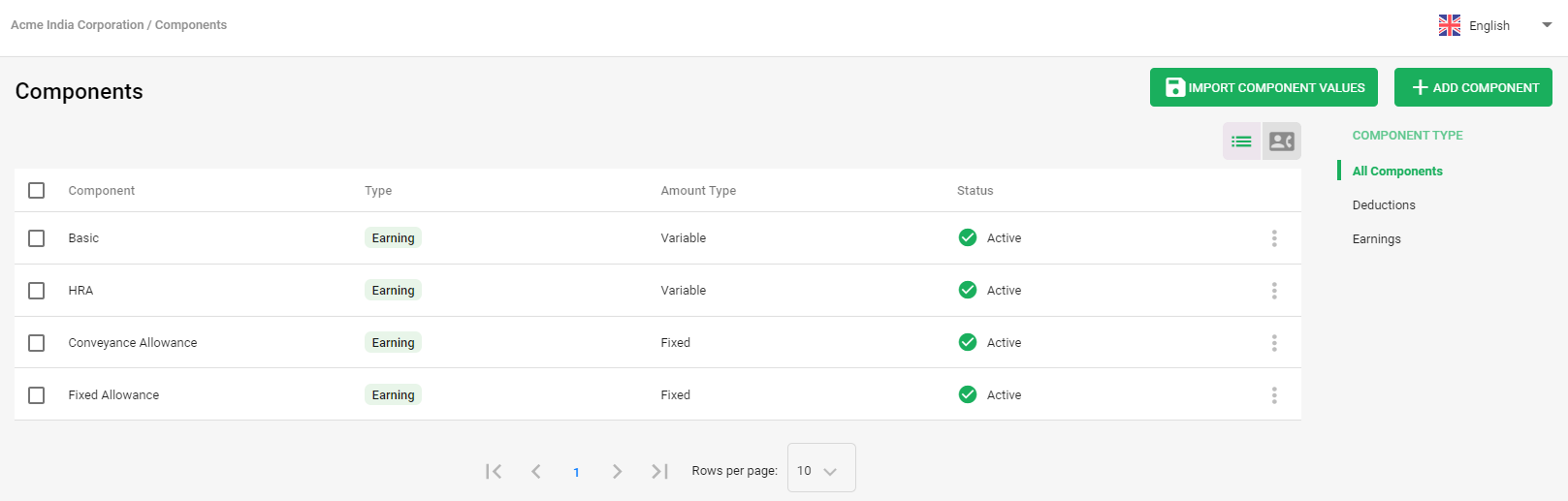
Task: Filter by Deductions component type
Action: click(1384, 205)
